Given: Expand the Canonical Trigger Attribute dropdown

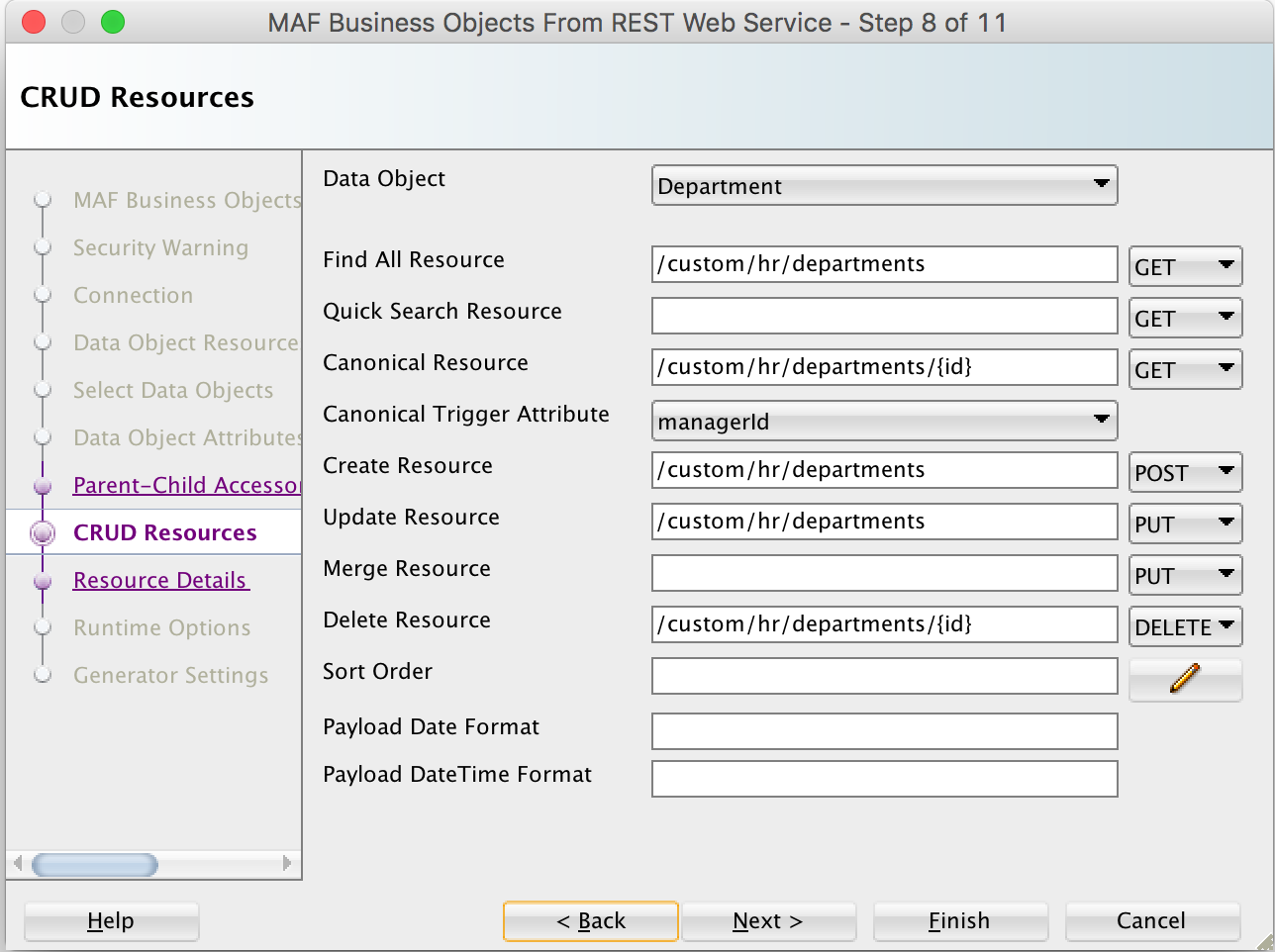Looking at the screenshot, I should pyautogui.click(x=884, y=421).
